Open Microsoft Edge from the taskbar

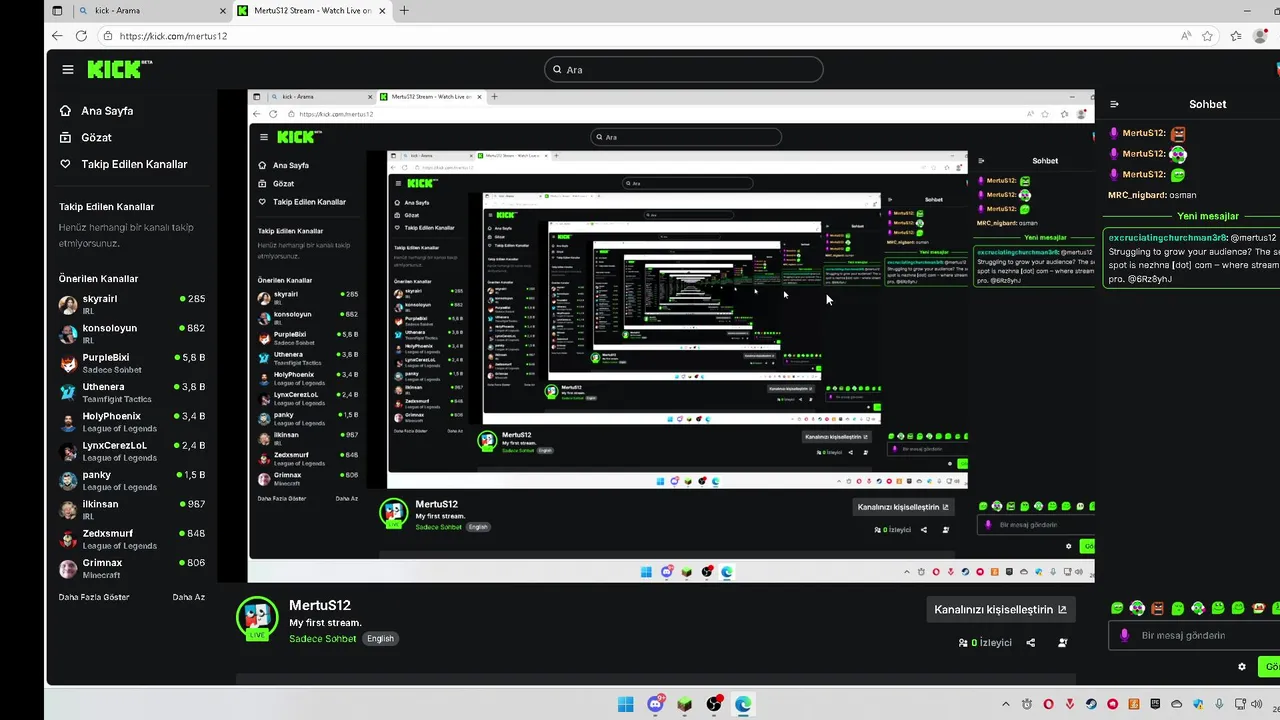743,704
